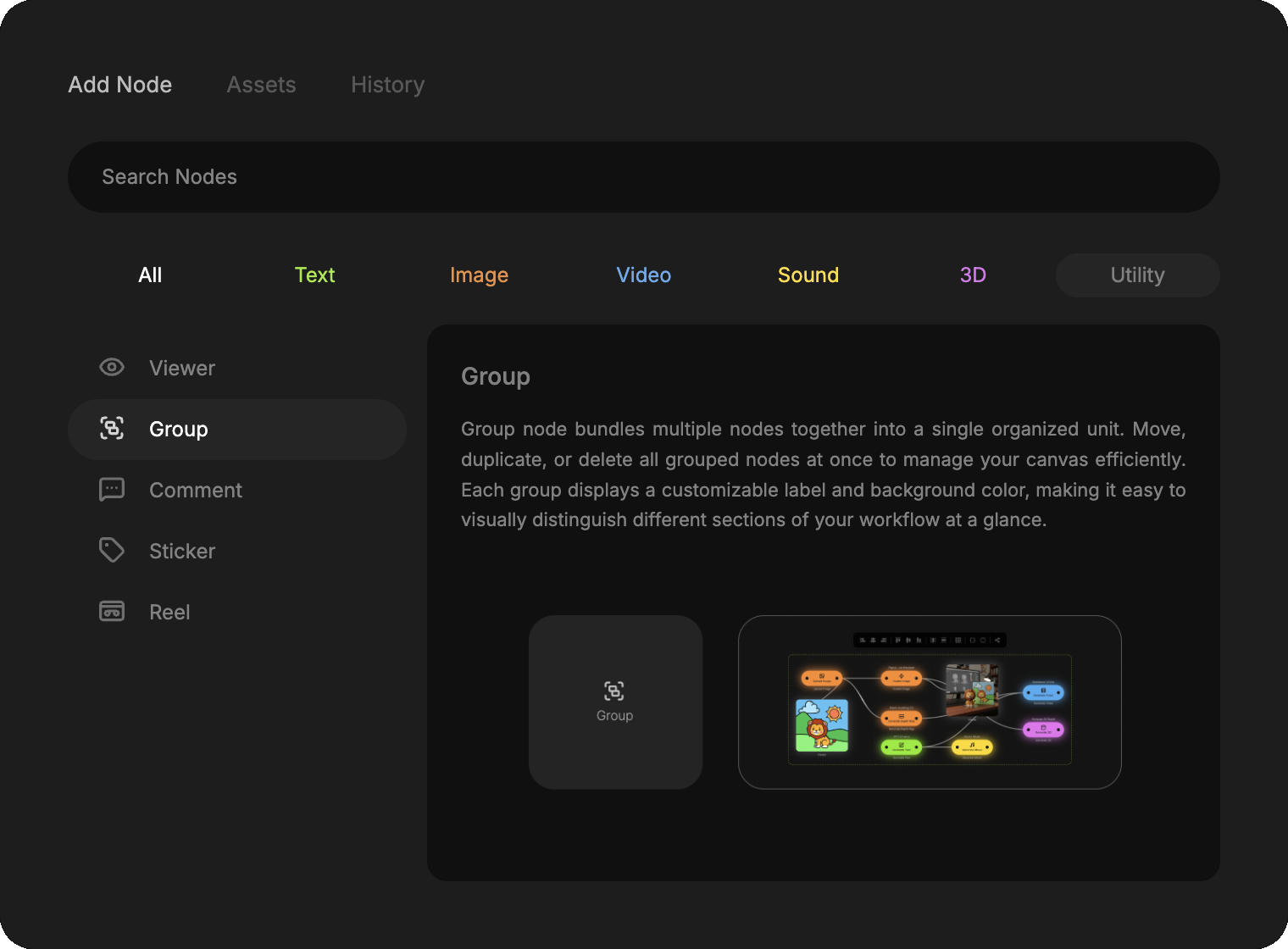Select the 3D category filter

973,275
